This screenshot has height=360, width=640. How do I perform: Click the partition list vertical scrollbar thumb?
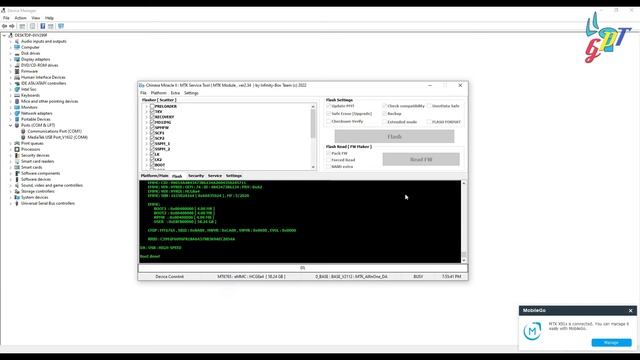coord(313,123)
